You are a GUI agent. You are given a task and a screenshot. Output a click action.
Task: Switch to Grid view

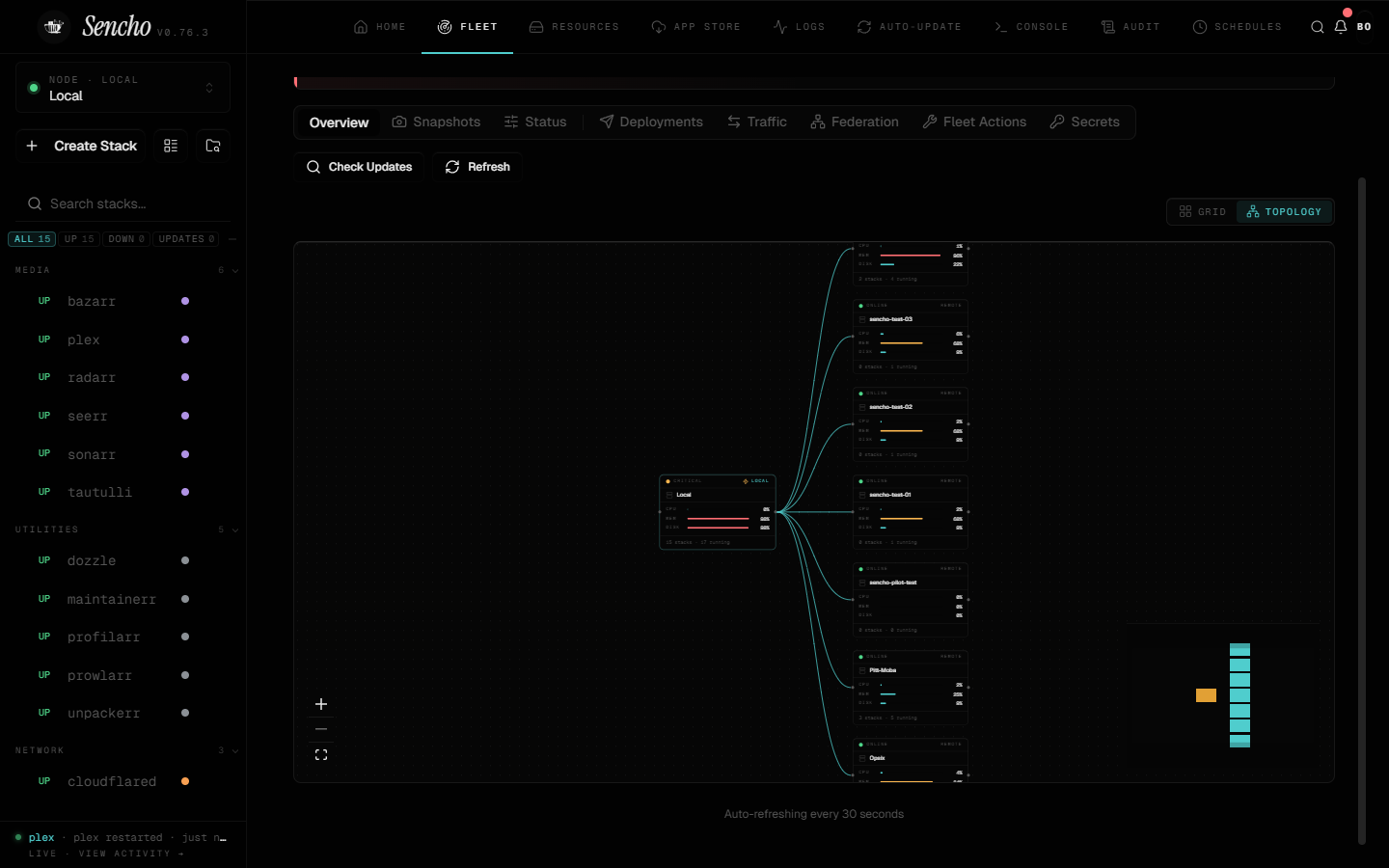point(1203,211)
